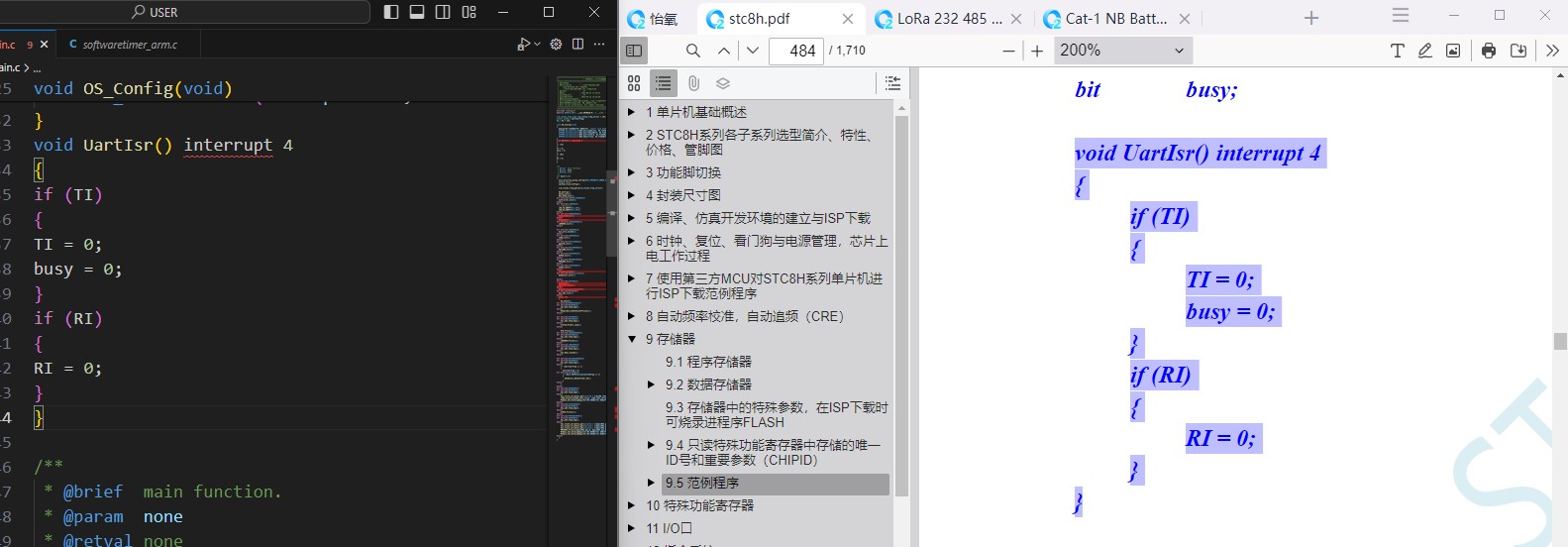Open the editor more actions ellipsis
The image size is (1568, 547).
pos(599,45)
